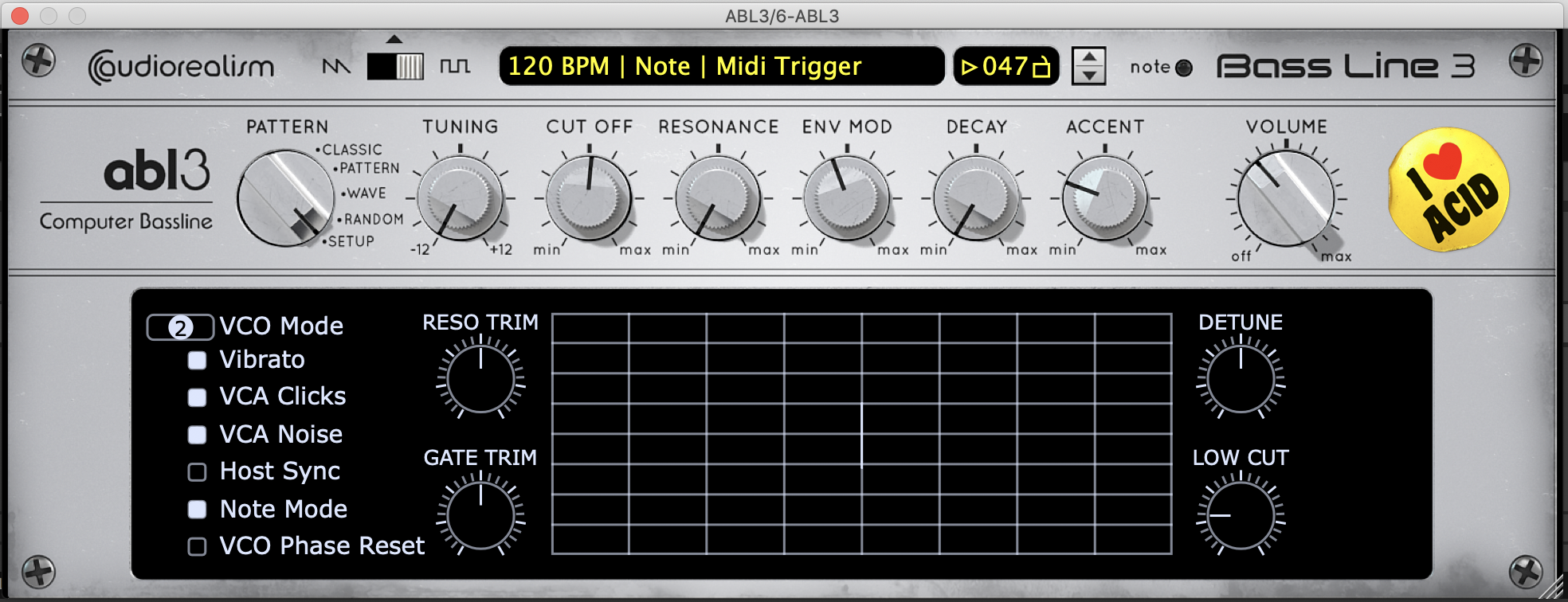Click the Audiorealism logo

182,67
